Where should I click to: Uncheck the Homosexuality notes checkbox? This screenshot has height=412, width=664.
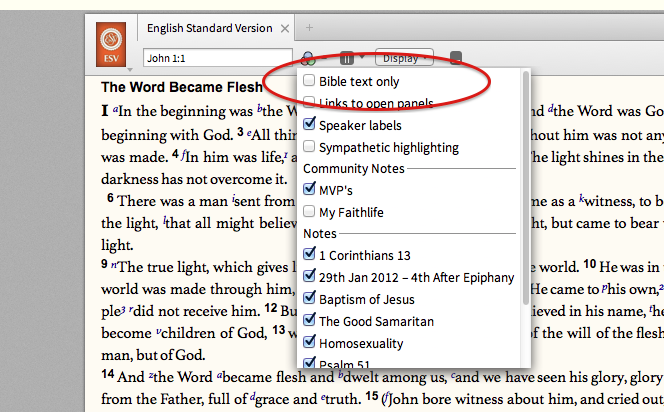click(x=309, y=342)
